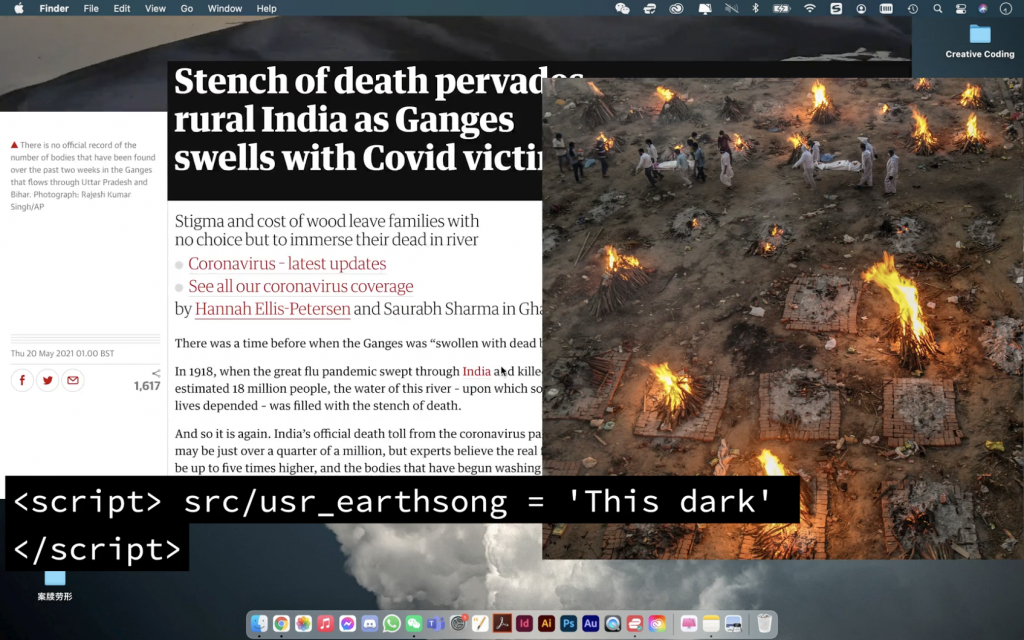Open the Finder menu
The width and height of the screenshot is (1024, 640).
(54, 8)
